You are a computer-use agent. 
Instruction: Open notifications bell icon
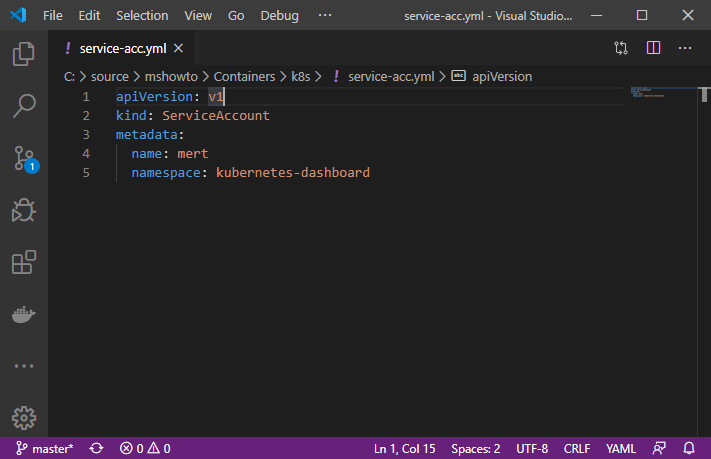point(689,449)
